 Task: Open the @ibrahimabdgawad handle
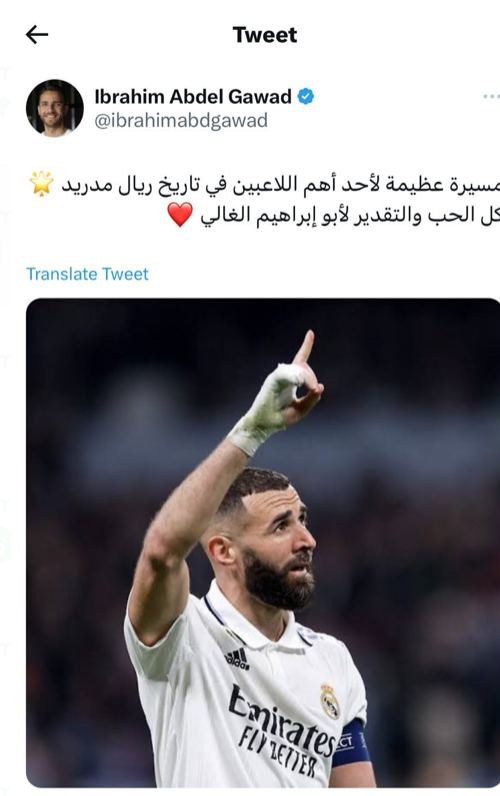click(x=181, y=121)
